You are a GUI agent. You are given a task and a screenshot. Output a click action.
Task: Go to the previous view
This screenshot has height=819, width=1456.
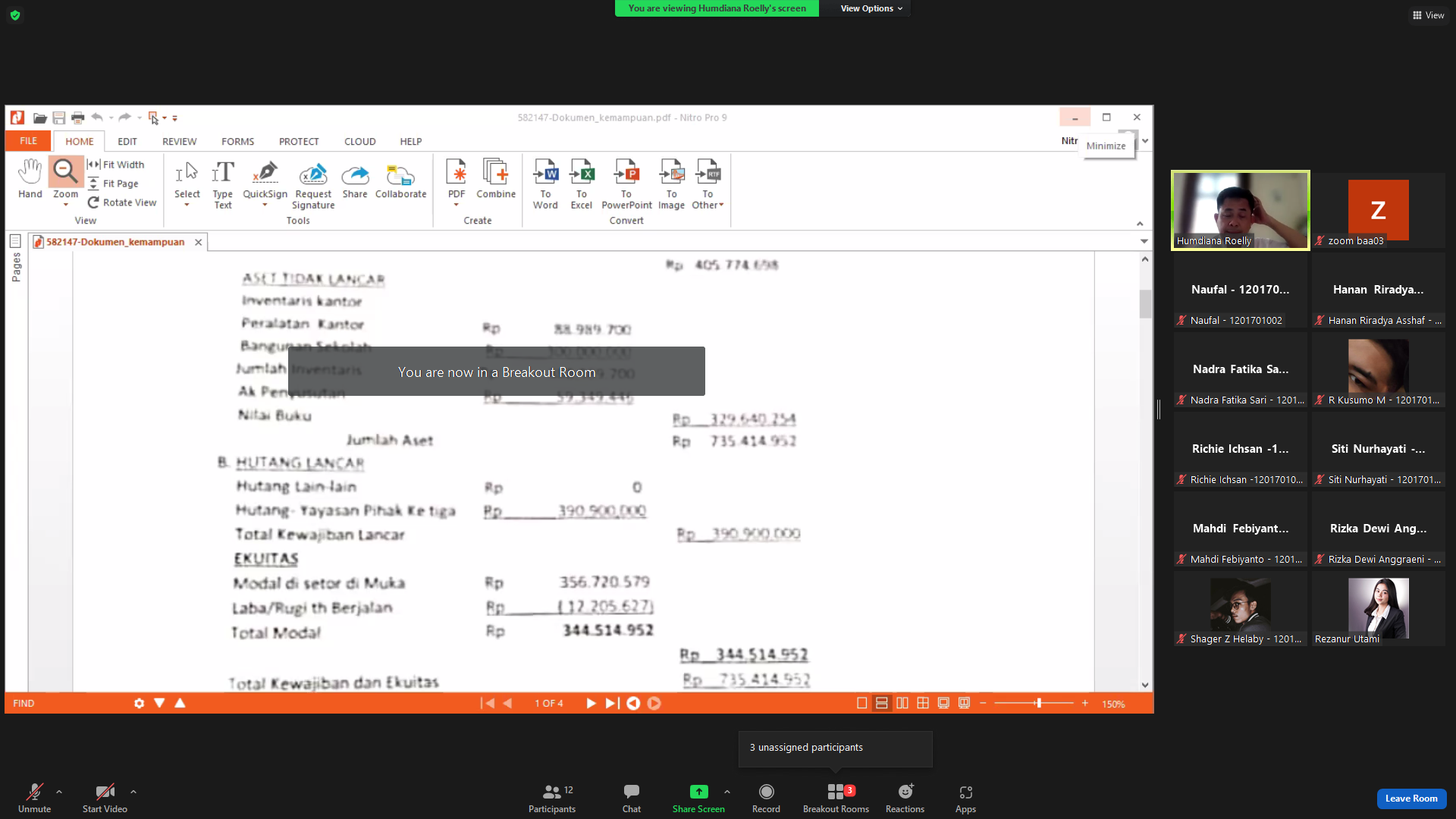click(x=633, y=703)
